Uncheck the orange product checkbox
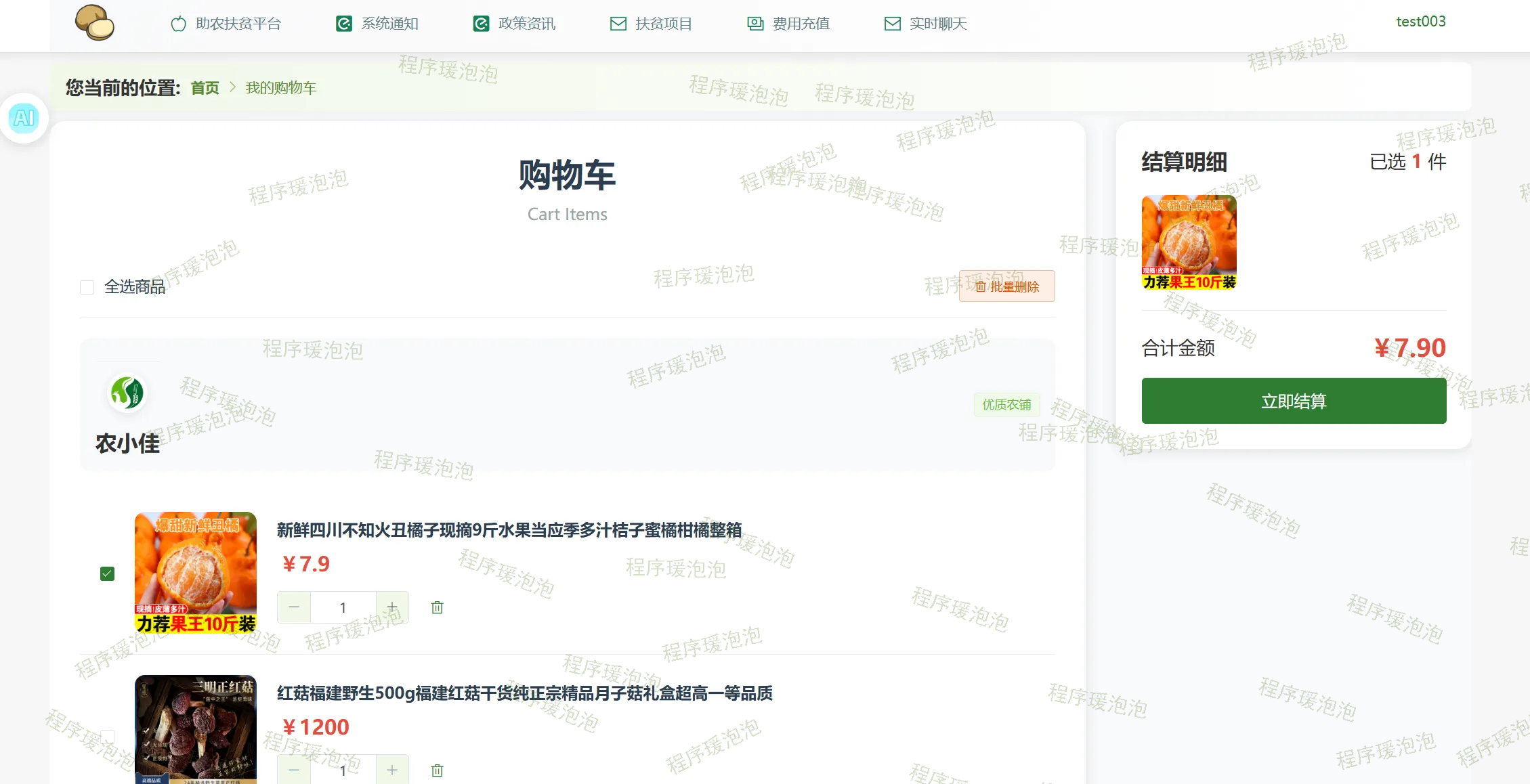Screen dimensions: 1530x784 click(107, 574)
